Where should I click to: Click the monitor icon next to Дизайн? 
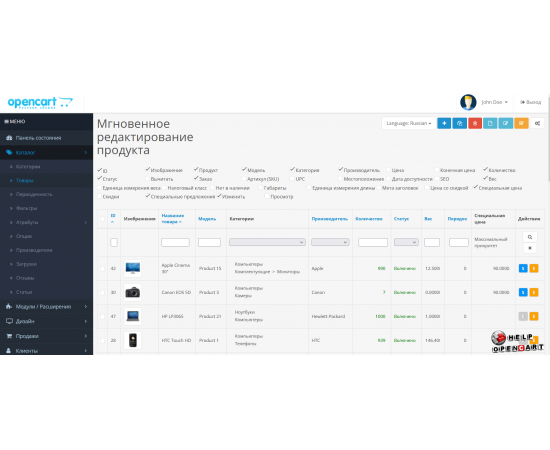point(9,321)
